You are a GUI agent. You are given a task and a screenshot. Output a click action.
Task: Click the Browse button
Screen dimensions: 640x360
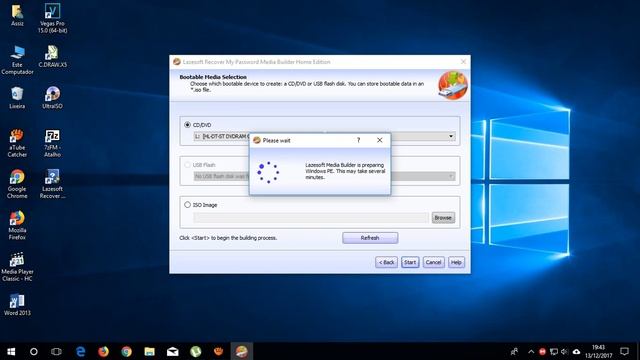tap(443, 218)
